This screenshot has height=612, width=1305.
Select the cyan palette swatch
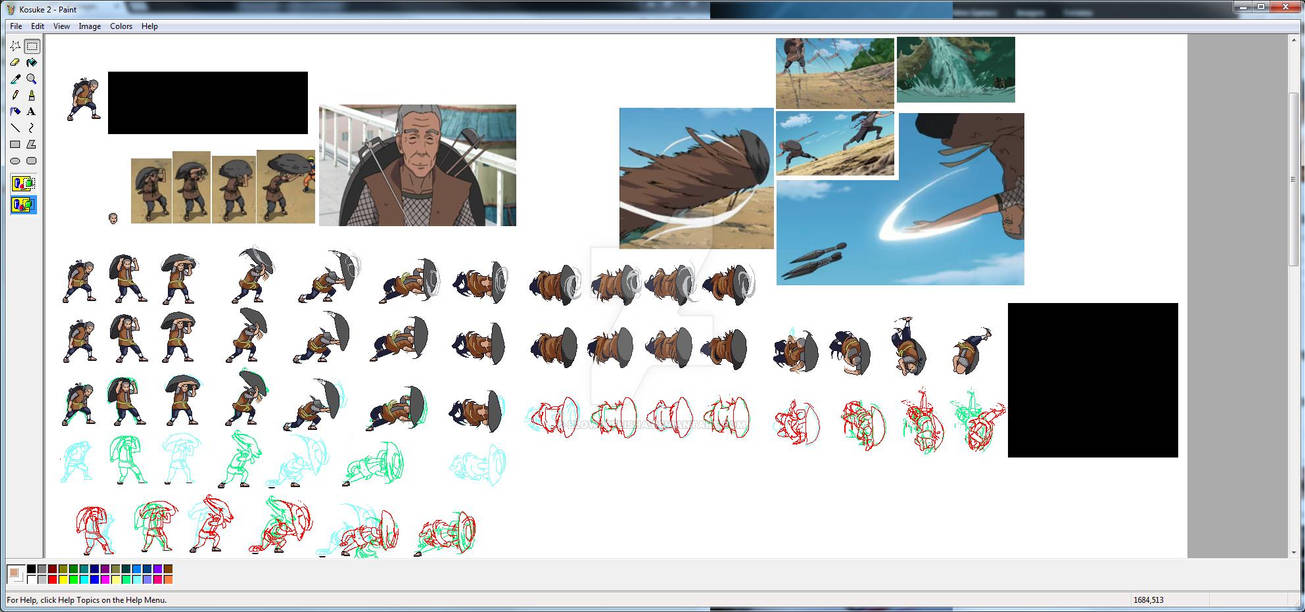click(84, 580)
